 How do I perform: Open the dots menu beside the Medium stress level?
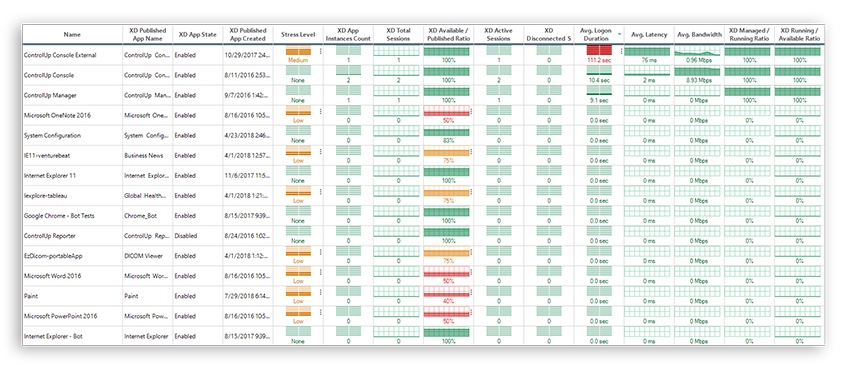[x=321, y=52]
